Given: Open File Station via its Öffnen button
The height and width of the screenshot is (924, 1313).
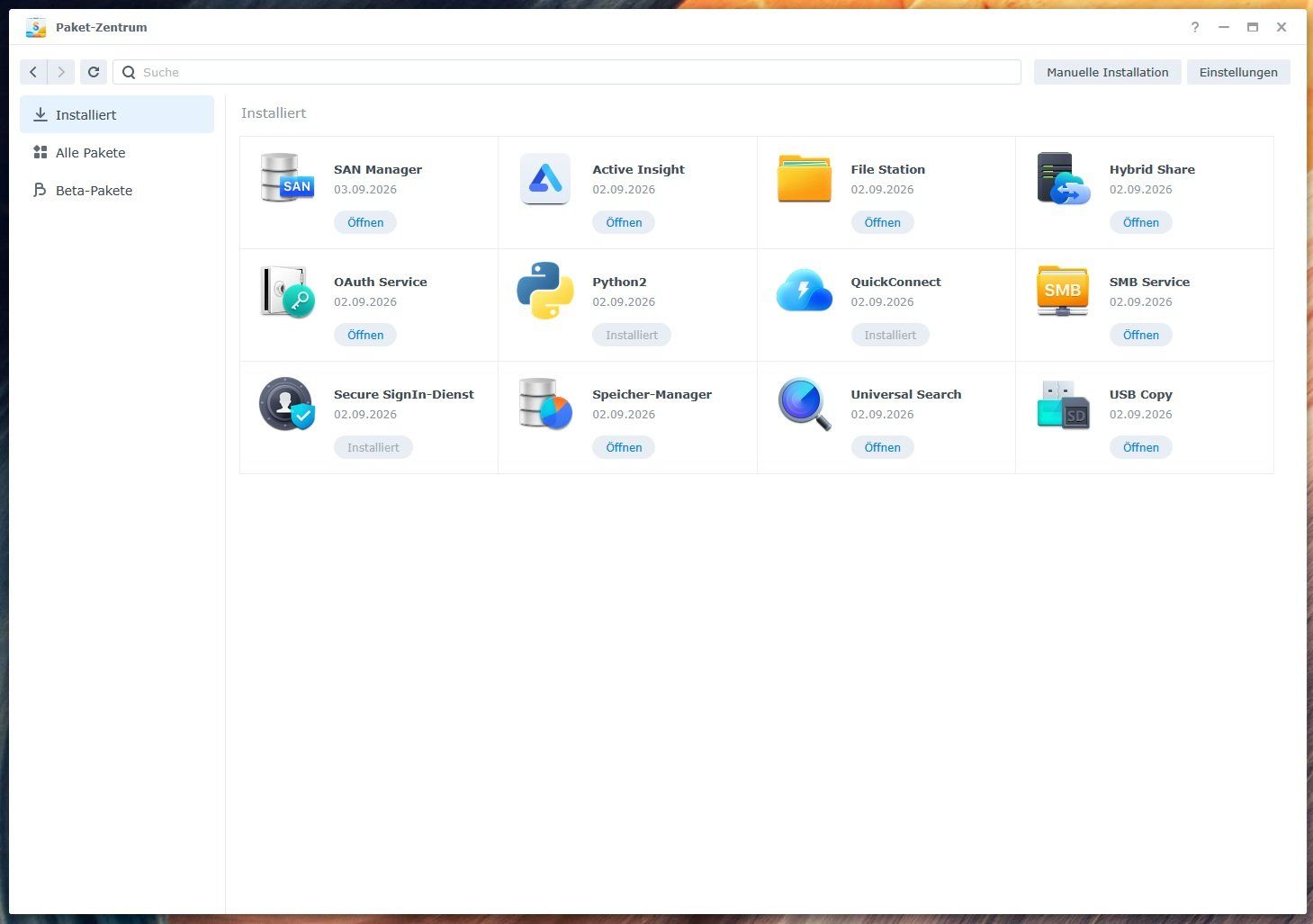Looking at the screenshot, I should [882, 222].
